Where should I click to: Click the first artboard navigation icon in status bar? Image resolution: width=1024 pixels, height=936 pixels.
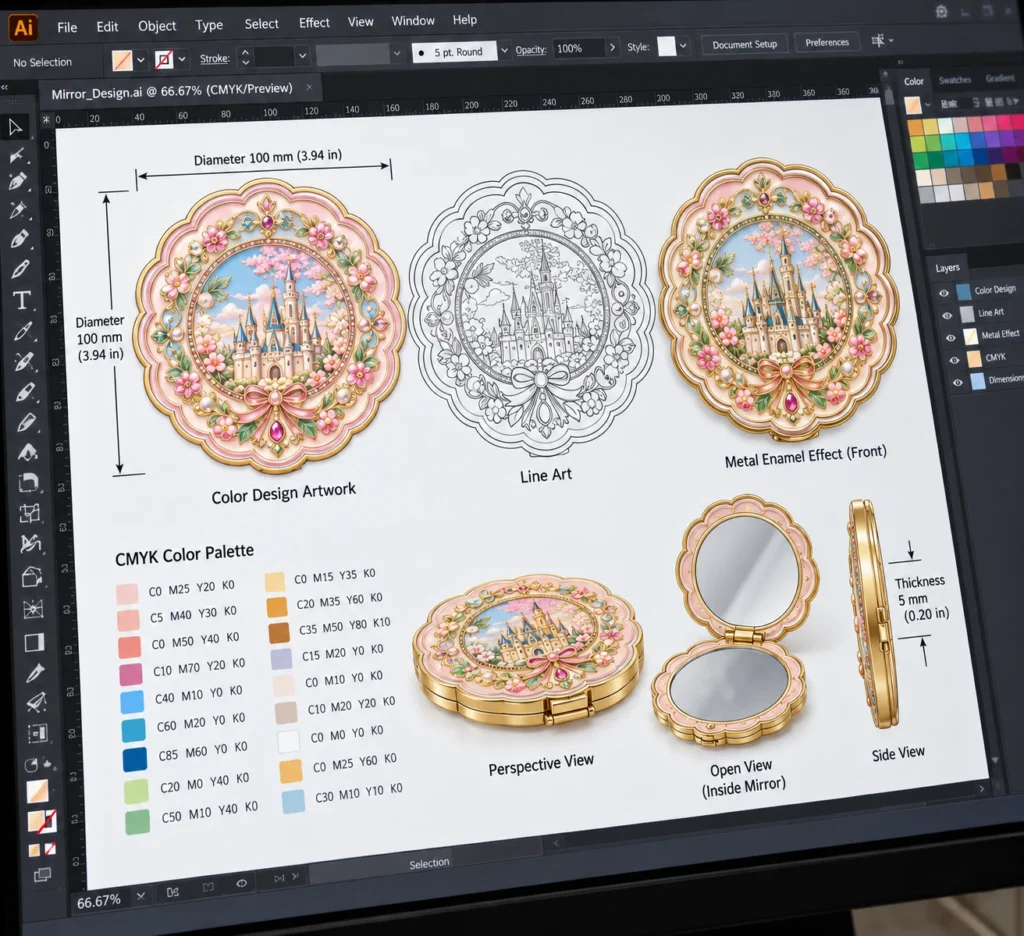click(172, 892)
